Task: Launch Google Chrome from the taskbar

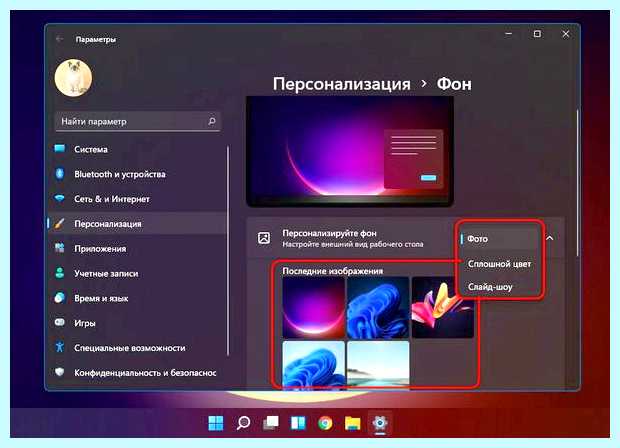Action: [325, 423]
